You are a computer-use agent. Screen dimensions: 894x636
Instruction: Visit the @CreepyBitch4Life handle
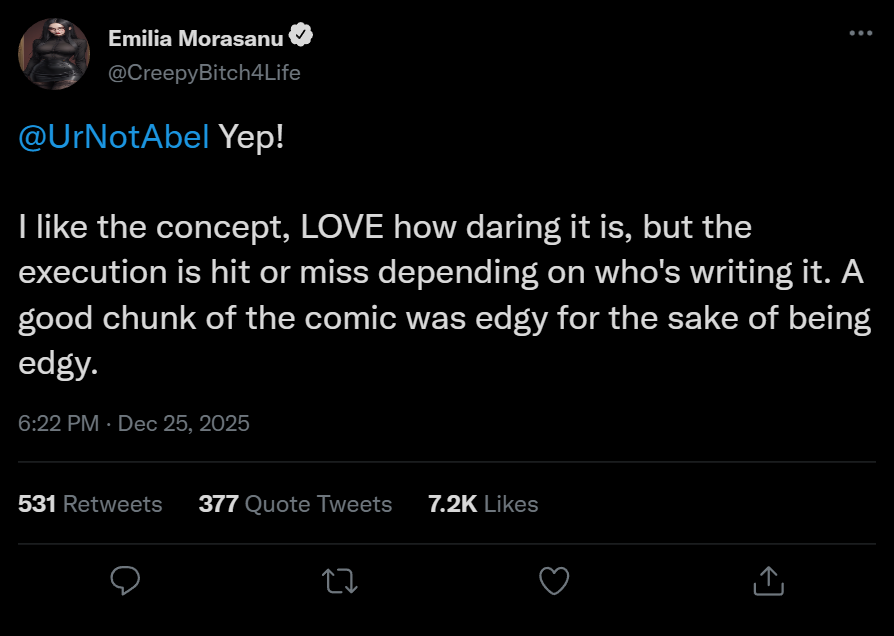point(204,72)
